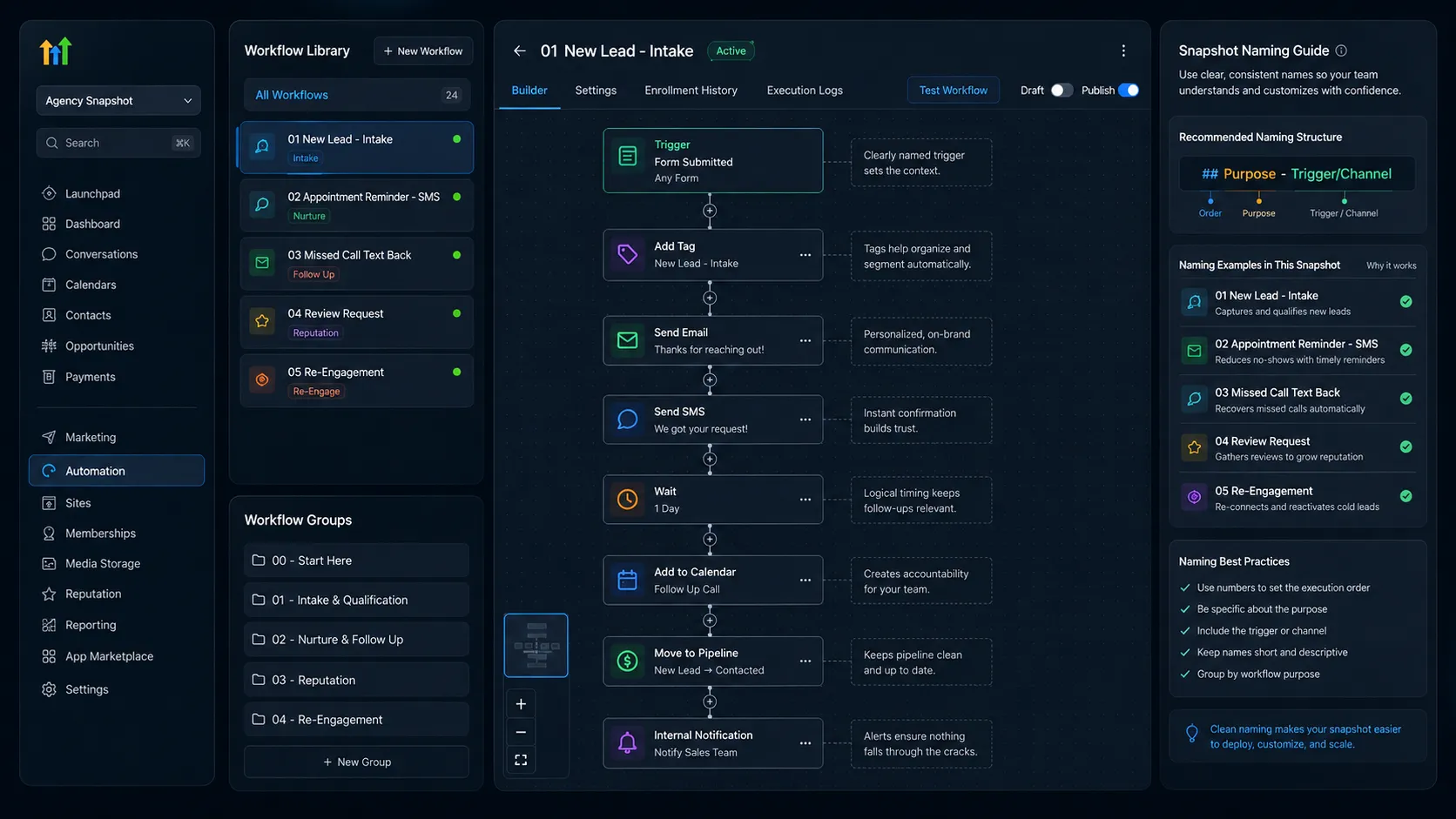Click the Move to Pipeline dollar icon
Image resolution: width=1456 pixels, height=819 pixels.
(627, 661)
